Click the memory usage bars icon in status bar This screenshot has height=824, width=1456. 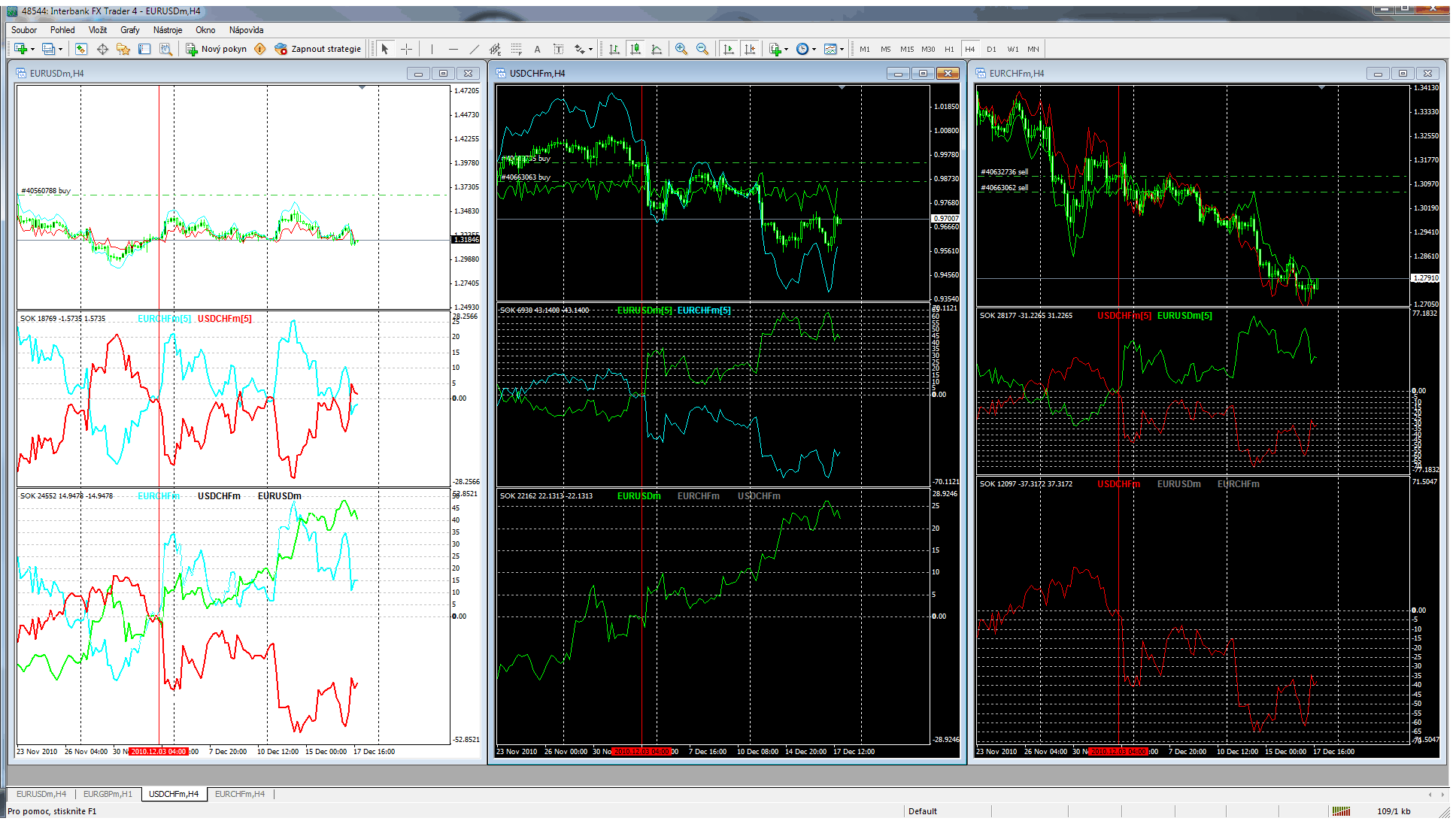coord(1341,811)
